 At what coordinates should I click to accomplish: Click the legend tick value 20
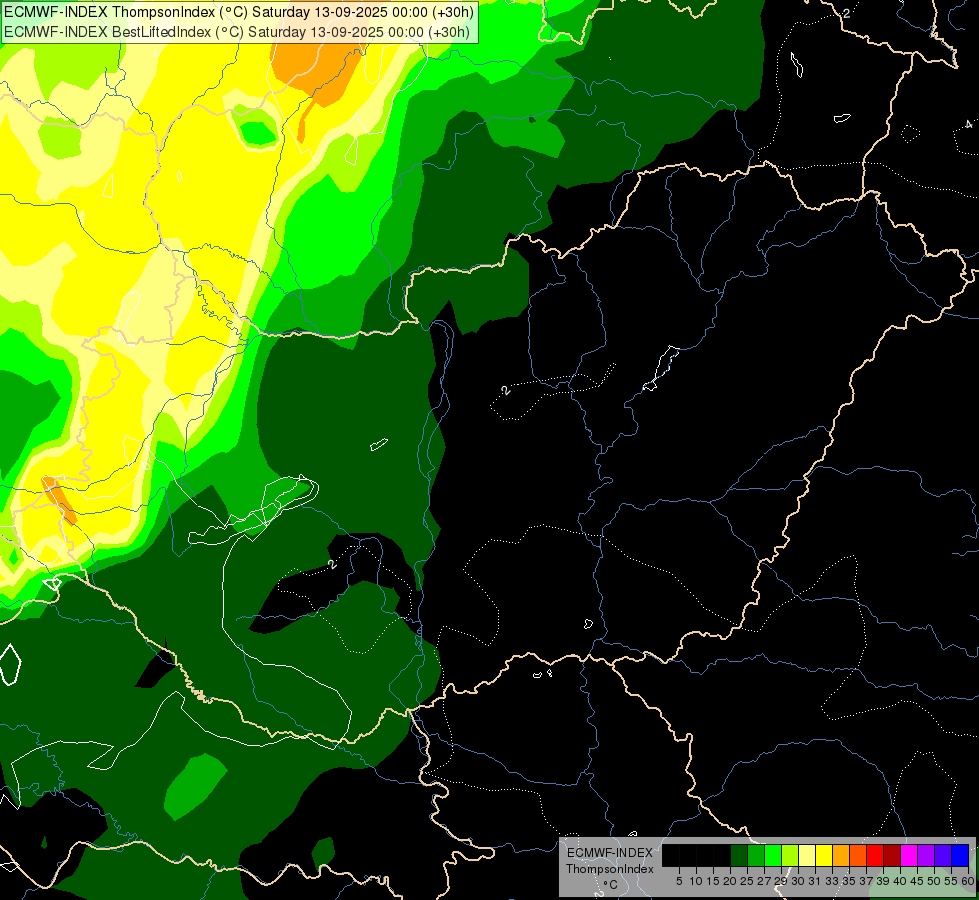click(x=730, y=881)
